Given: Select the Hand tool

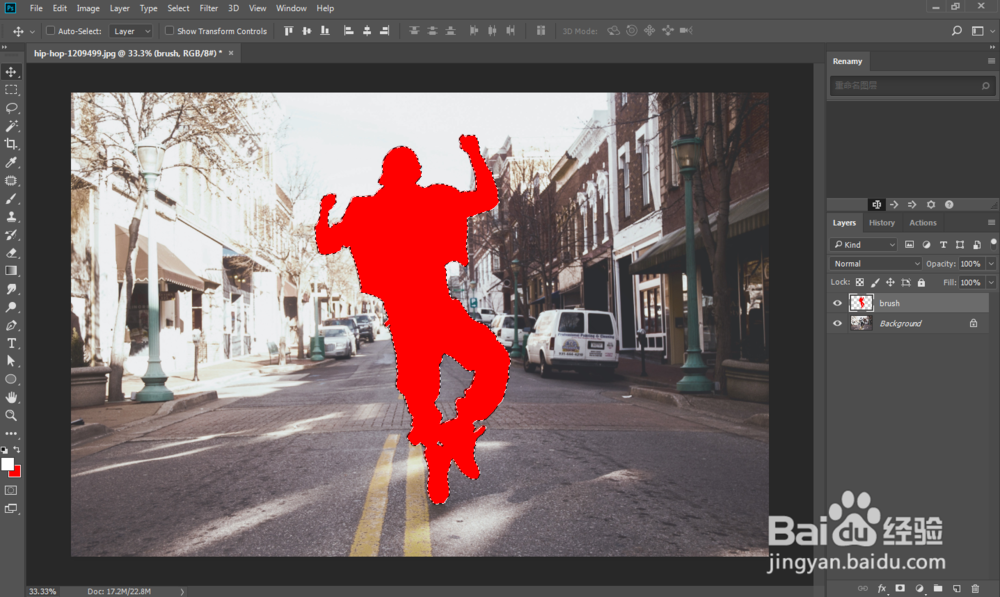Looking at the screenshot, I should tap(11, 397).
